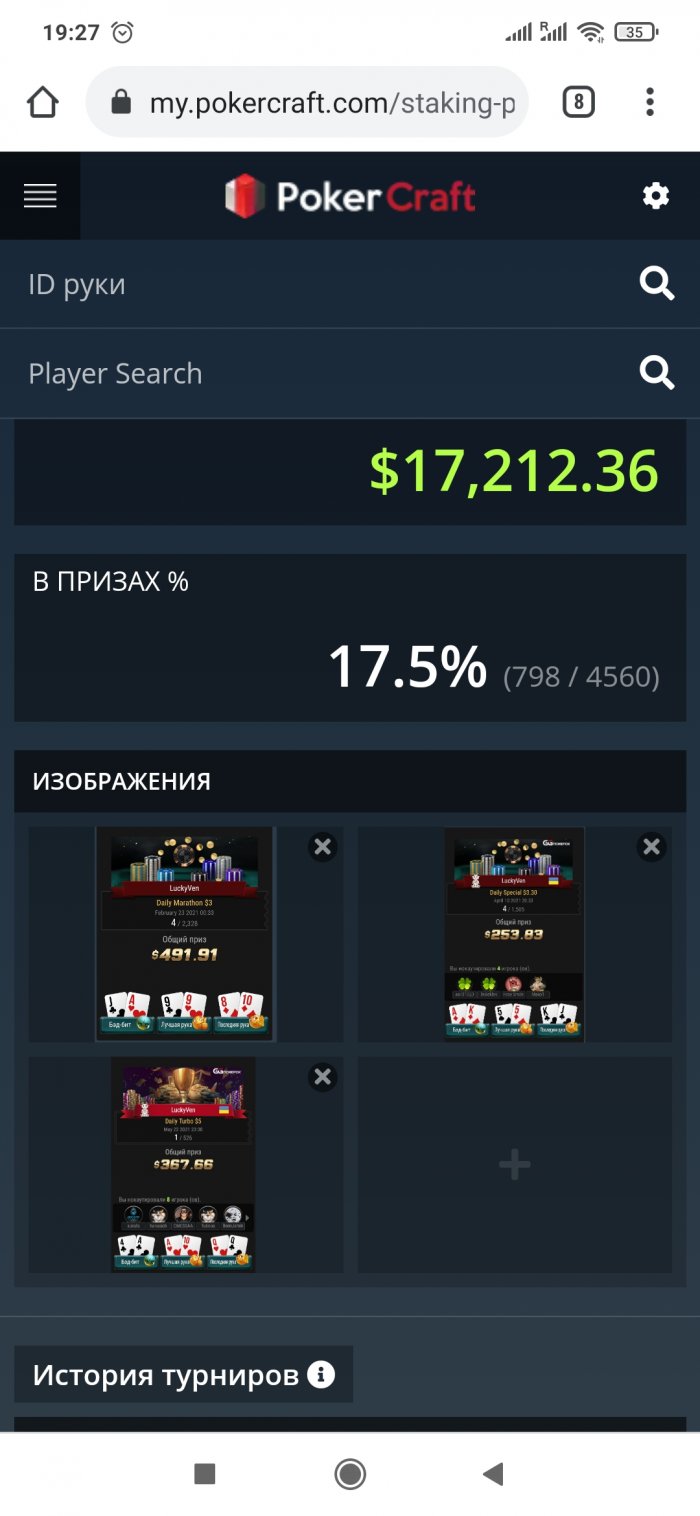Viewport: 700px width, 1516px height.
Task: Go to the browser home page icon
Action: tap(42, 102)
